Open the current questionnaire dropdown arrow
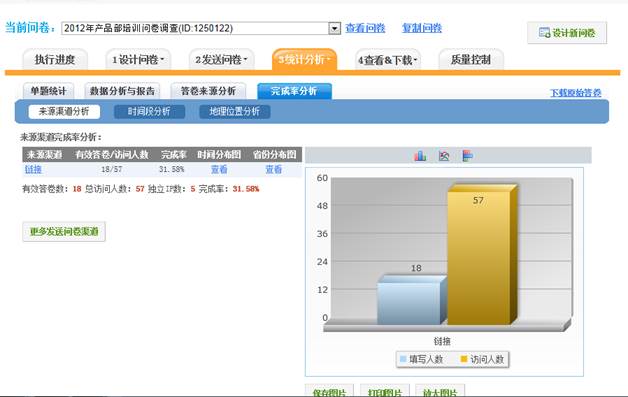This screenshot has width=628, height=397. (x=334, y=28)
